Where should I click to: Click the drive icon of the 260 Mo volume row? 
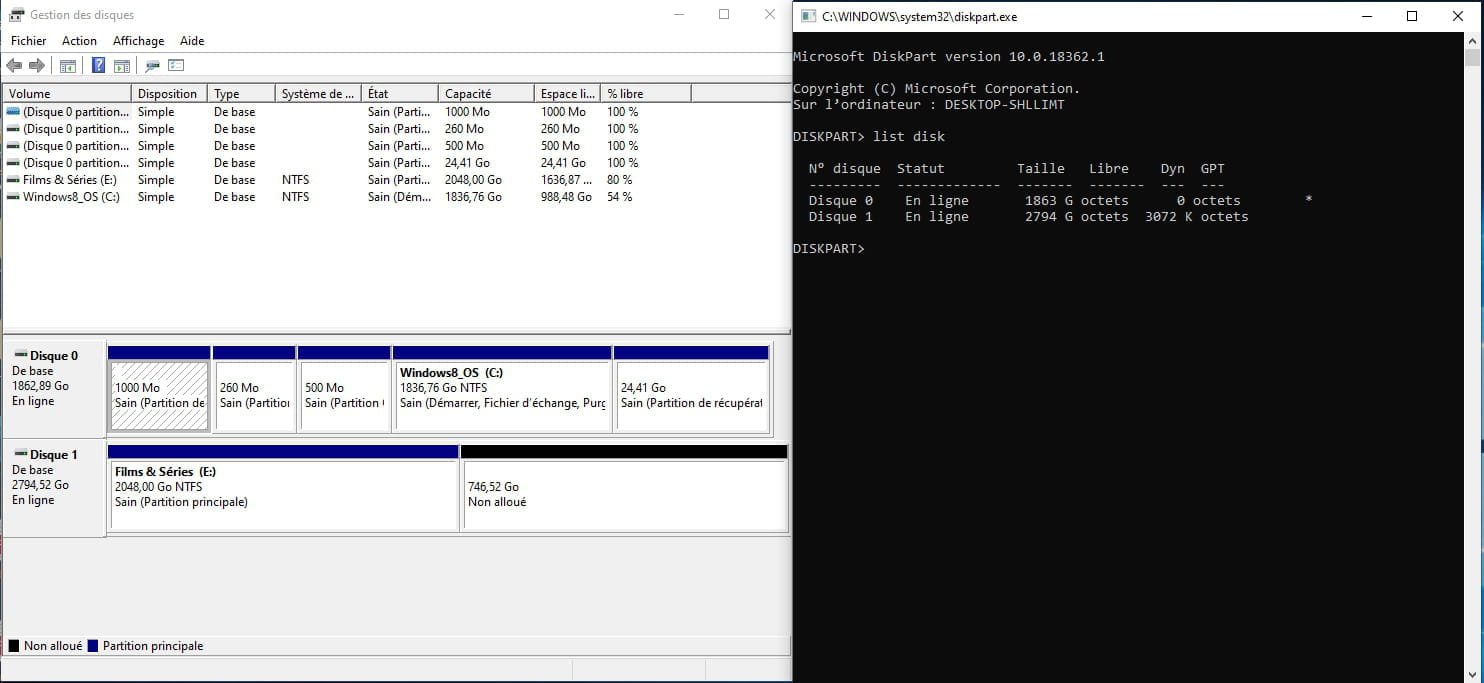pos(13,129)
